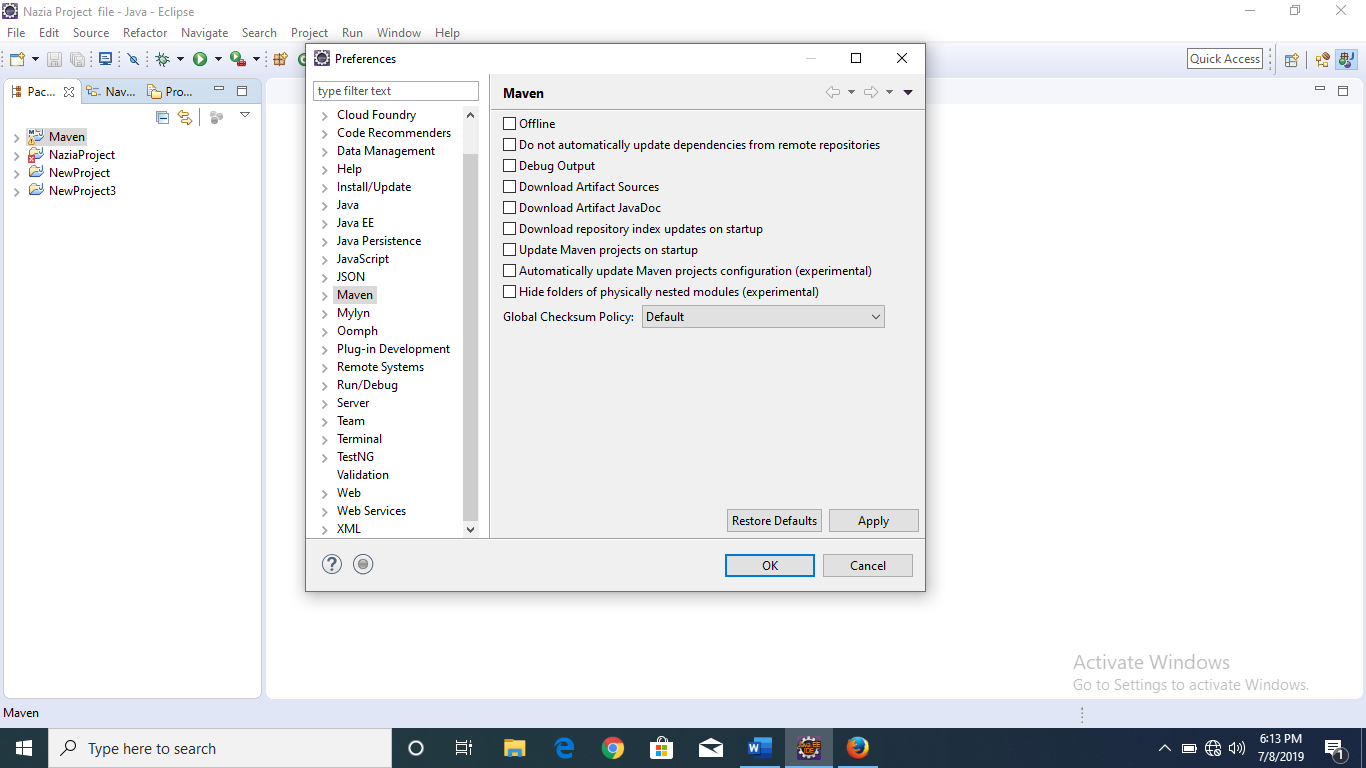This screenshot has width=1366, height=768.
Task: Click the new package grid toolbar icon
Action: (280, 60)
